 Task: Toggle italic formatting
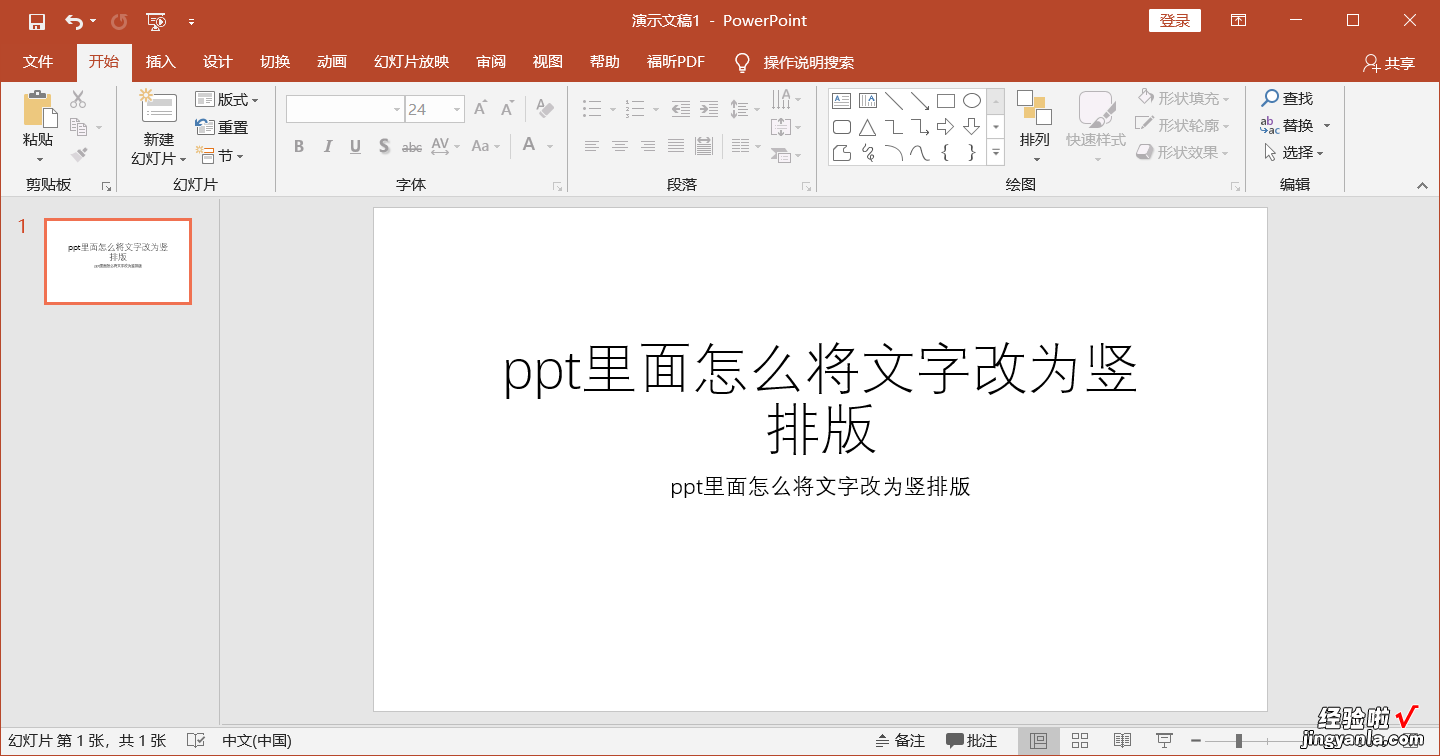click(327, 146)
